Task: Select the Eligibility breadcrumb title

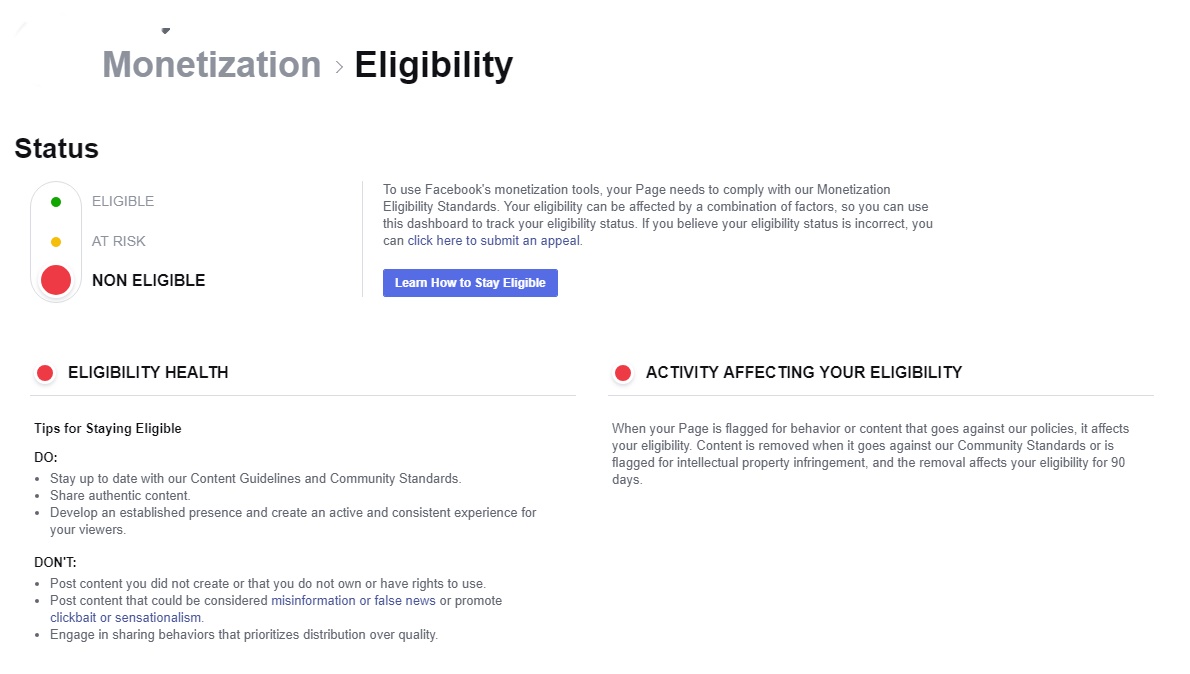Action: pos(433,65)
